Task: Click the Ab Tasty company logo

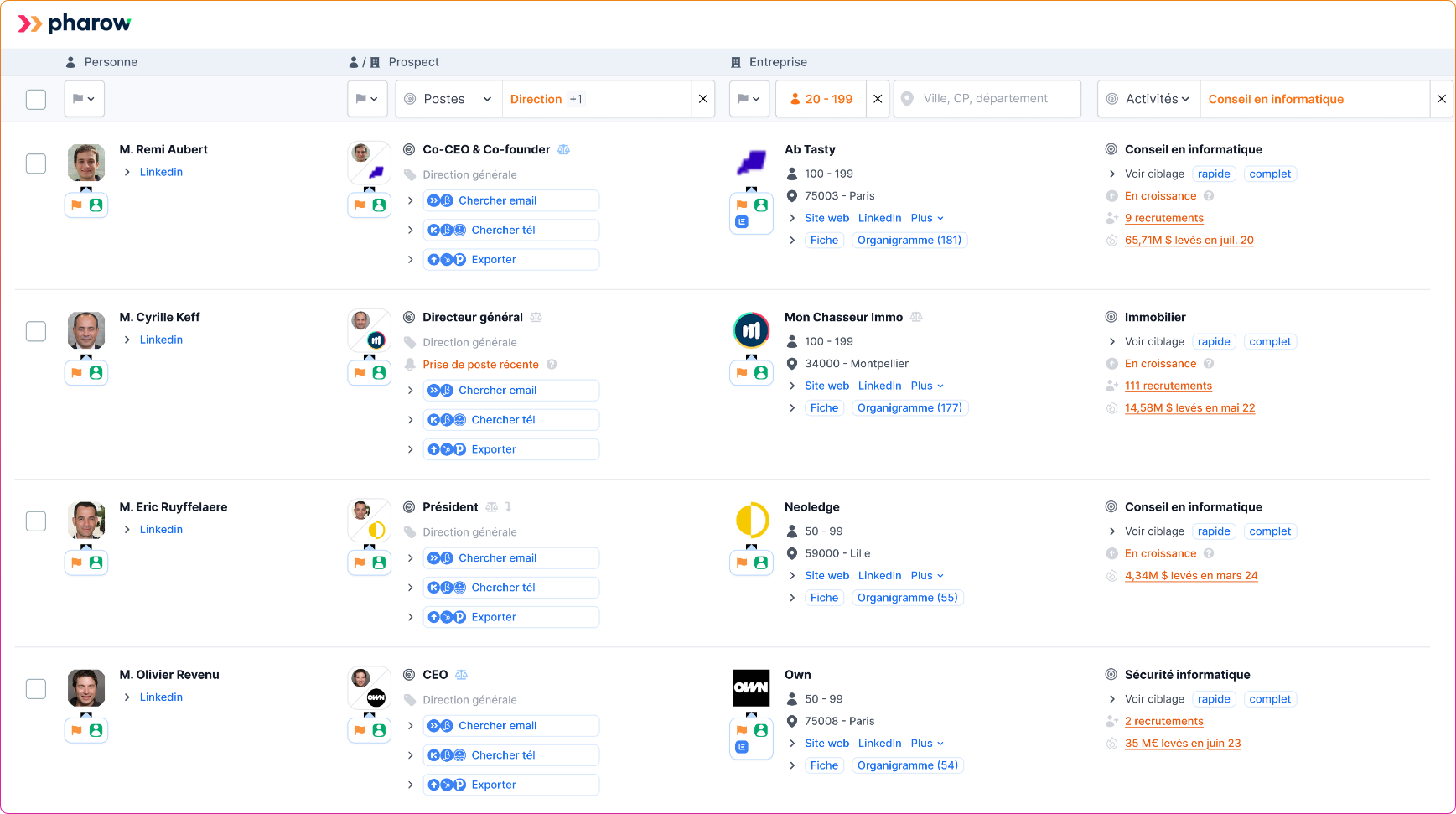Action: [751, 163]
